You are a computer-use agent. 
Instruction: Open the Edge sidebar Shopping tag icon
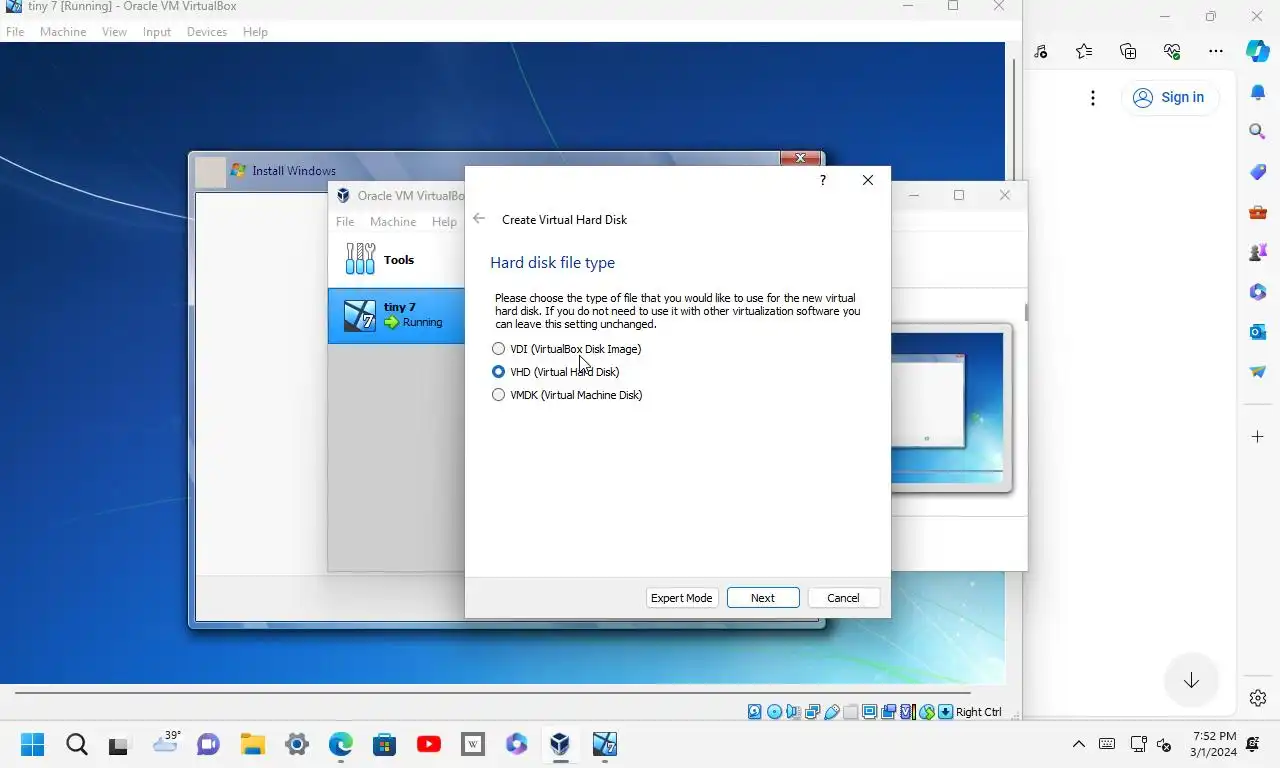tap(1258, 172)
